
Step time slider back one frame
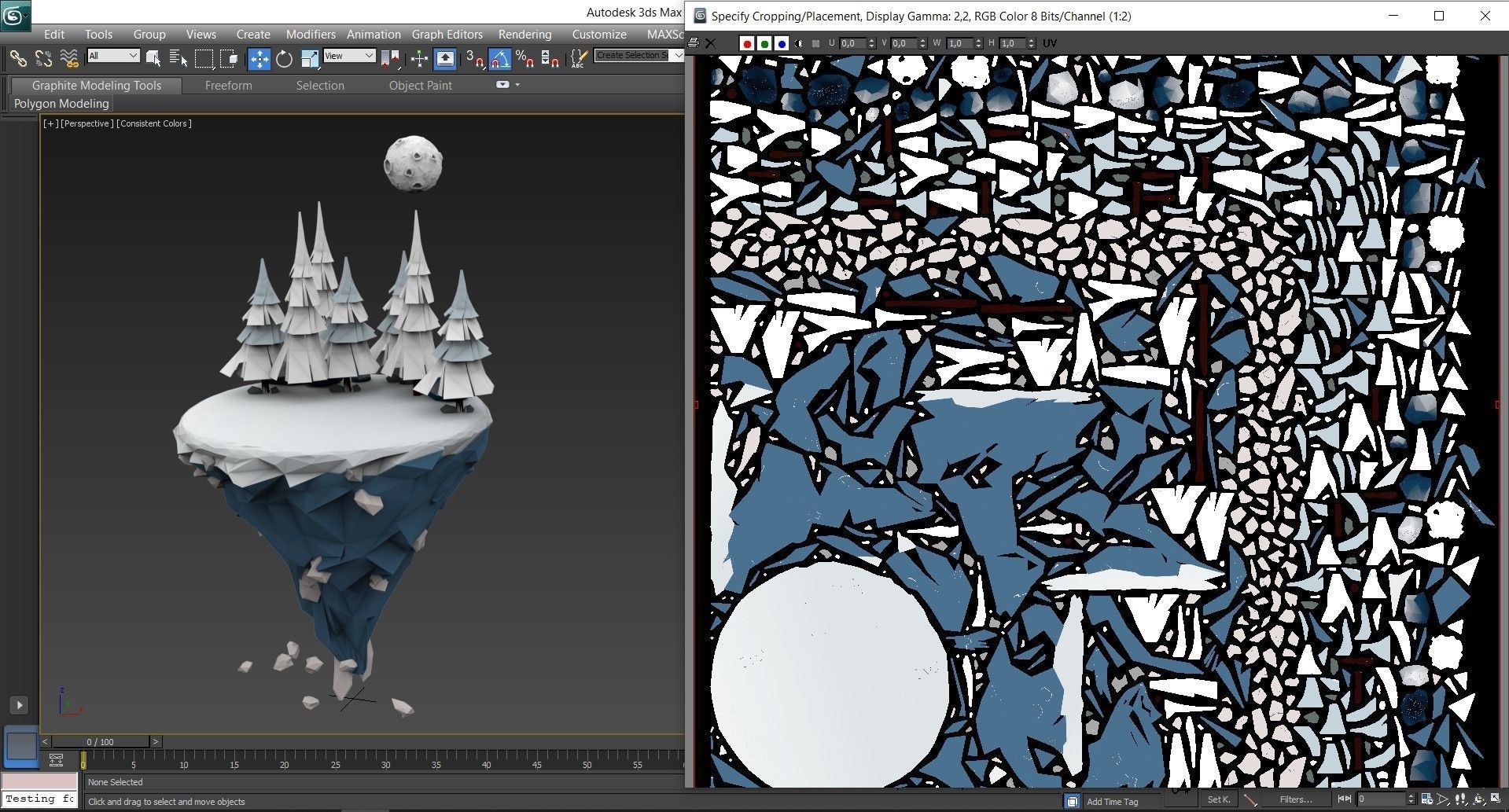pos(46,742)
